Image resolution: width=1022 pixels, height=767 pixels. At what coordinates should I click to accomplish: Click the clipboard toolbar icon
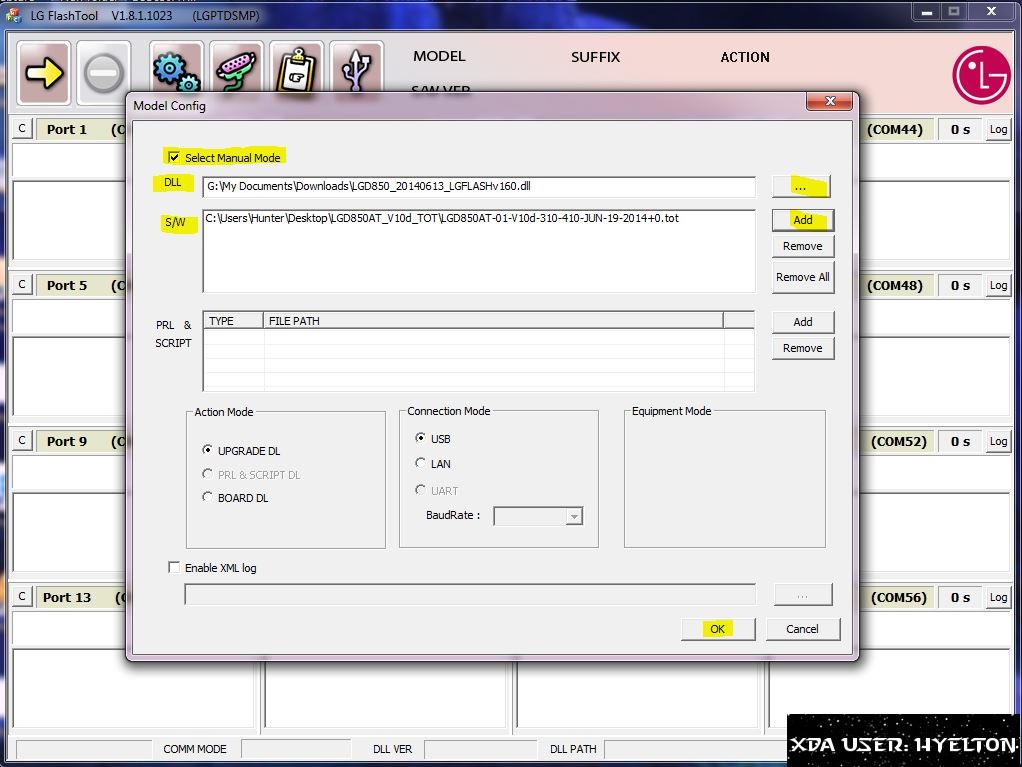(296, 68)
